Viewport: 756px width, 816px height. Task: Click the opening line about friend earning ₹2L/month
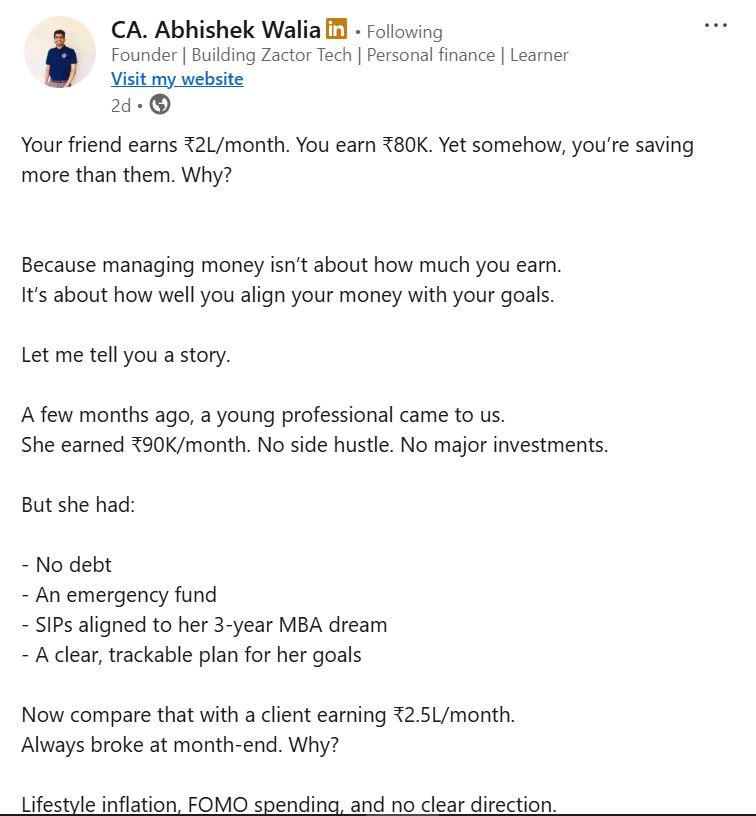[357, 145]
